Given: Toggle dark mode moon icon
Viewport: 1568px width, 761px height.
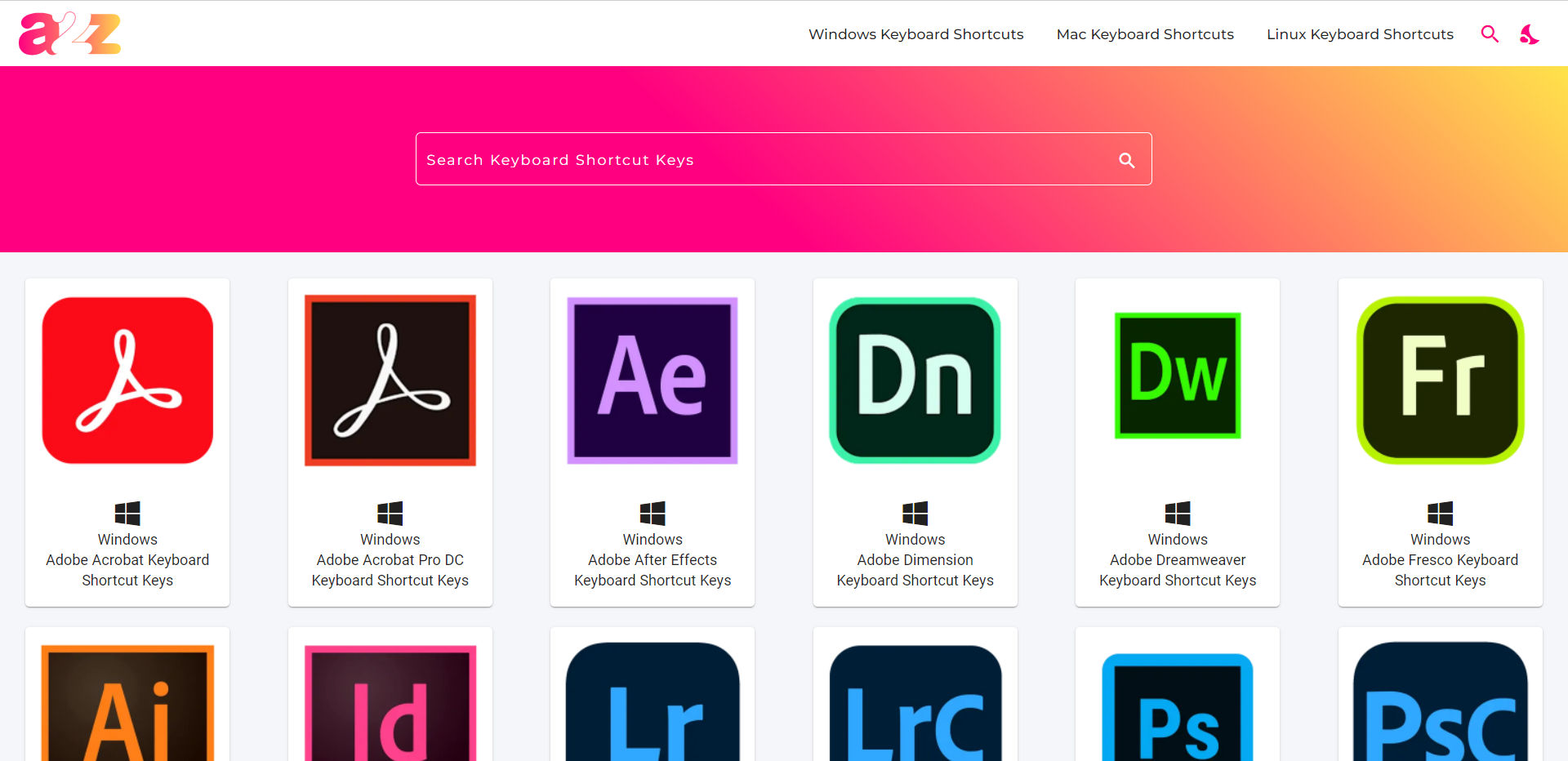Looking at the screenshot, I should 1529,34.
